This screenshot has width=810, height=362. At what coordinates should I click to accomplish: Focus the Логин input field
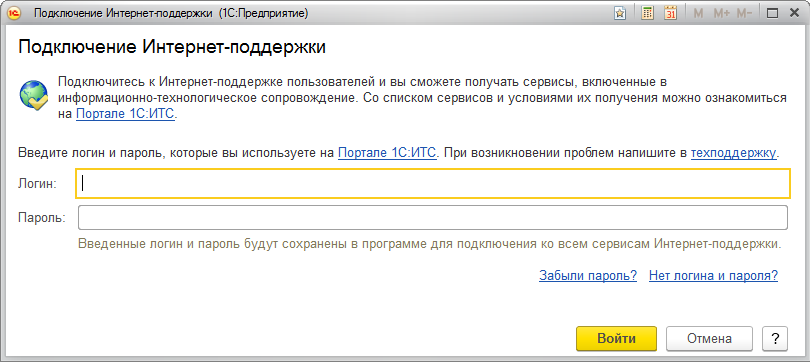pos(433,184)
